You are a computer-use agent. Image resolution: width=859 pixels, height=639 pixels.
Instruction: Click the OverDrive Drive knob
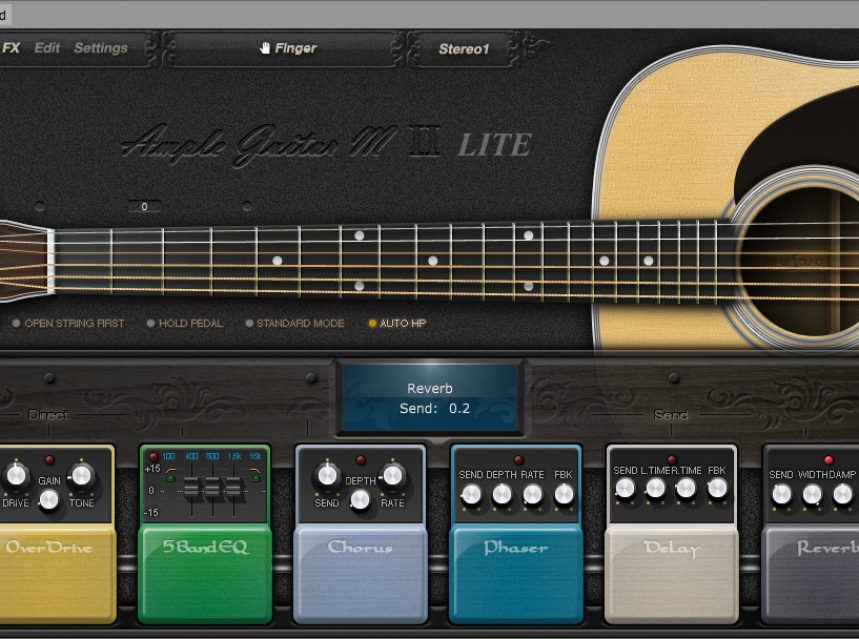tap(16, 475)
